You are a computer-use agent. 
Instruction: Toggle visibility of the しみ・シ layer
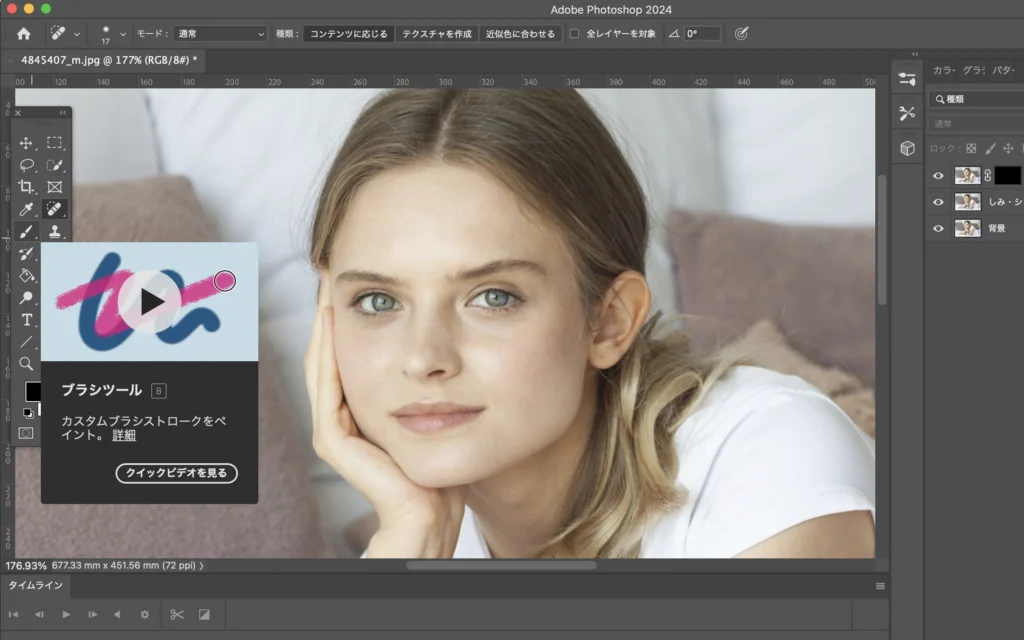tap(938, 202)
